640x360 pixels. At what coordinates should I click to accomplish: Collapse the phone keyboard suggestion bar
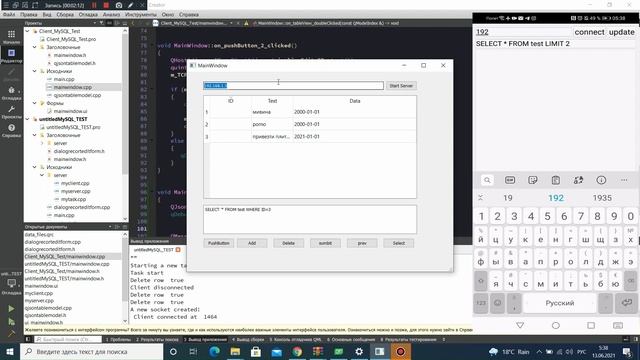481,198
